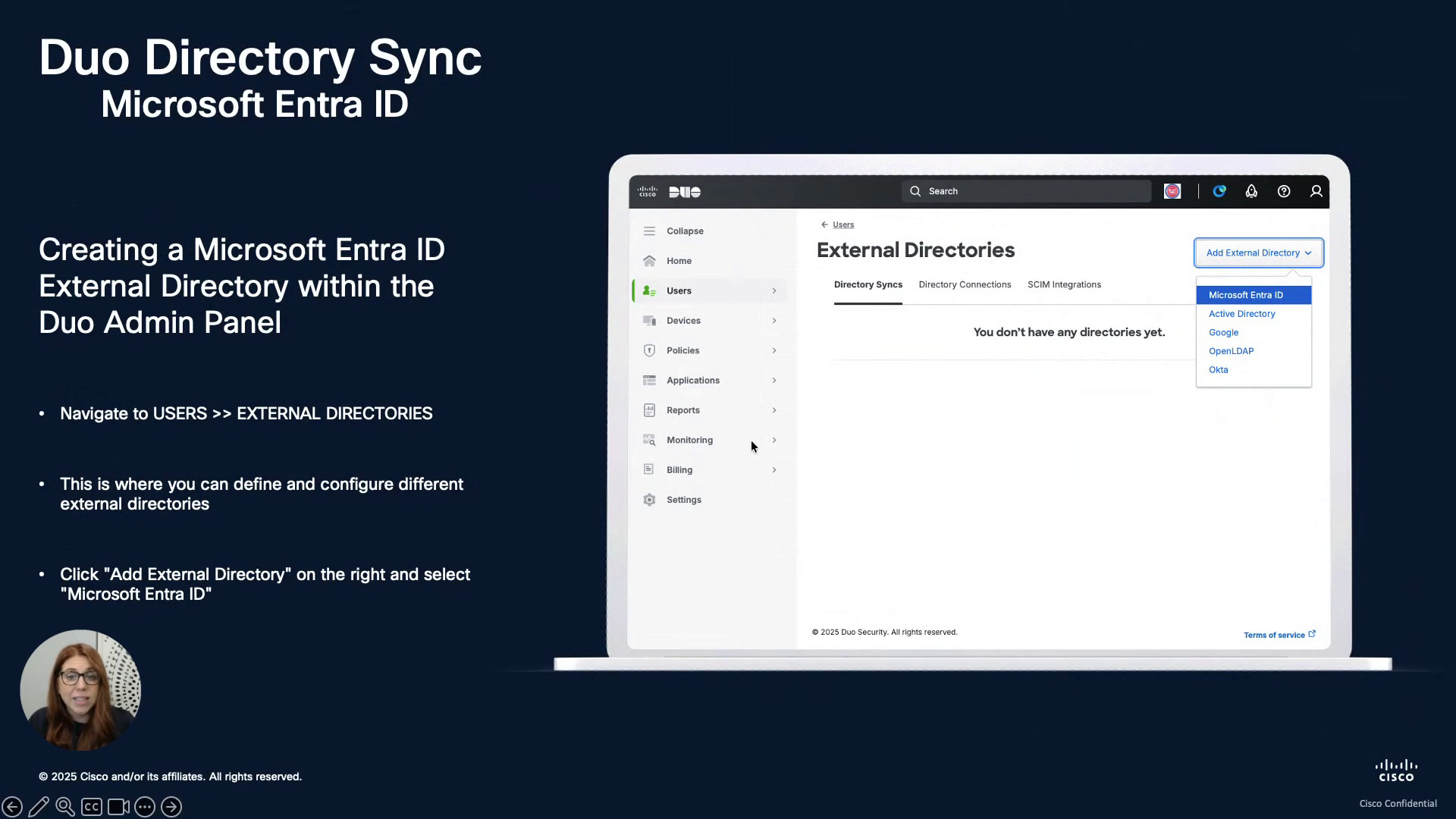Click the red square icon in Duo header
Viewport: 1456px width, 819px height.
tap(1172, 192)
